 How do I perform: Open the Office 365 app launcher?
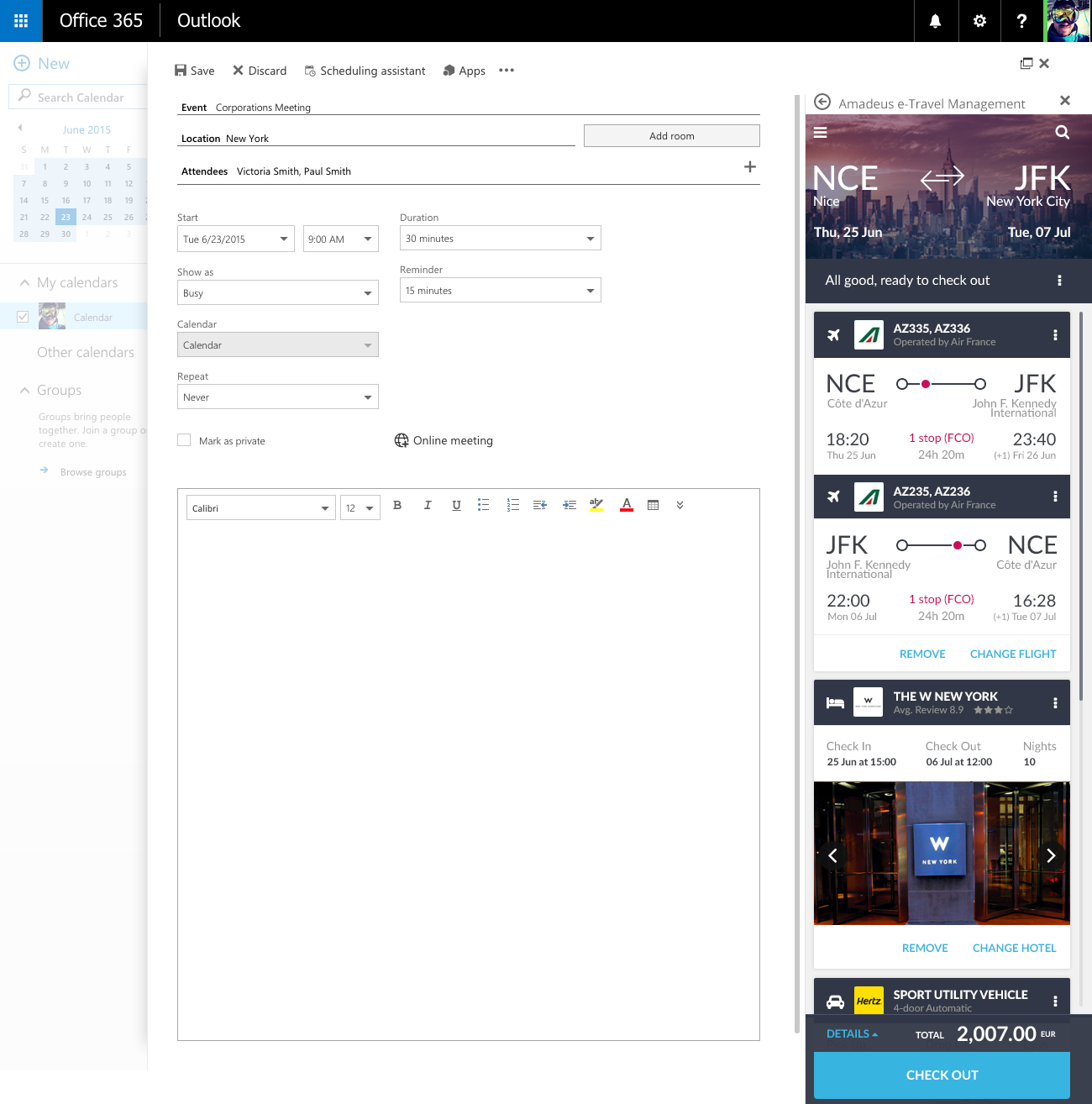[21, 21]
